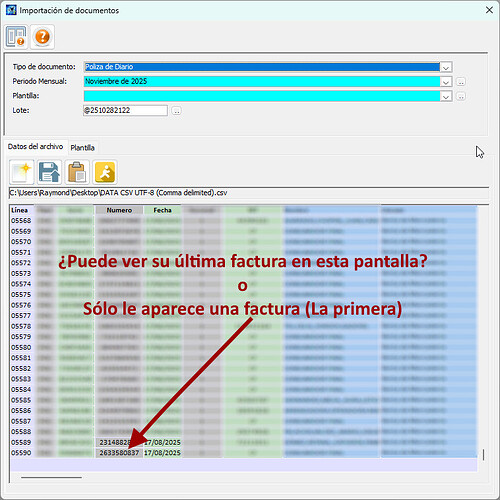Open the orange question mark help icon
Viewport: 500px width, 500px height.
tap(42, 37)
